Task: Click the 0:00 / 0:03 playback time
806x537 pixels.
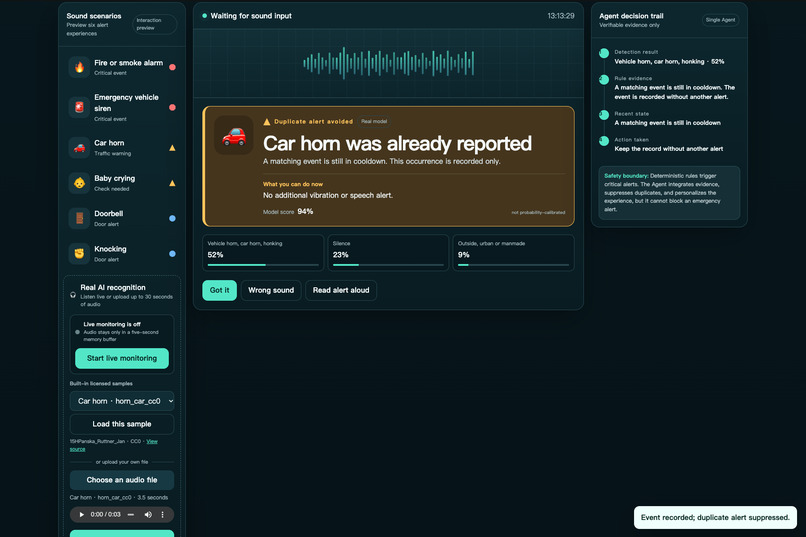Action: [105, 514]
